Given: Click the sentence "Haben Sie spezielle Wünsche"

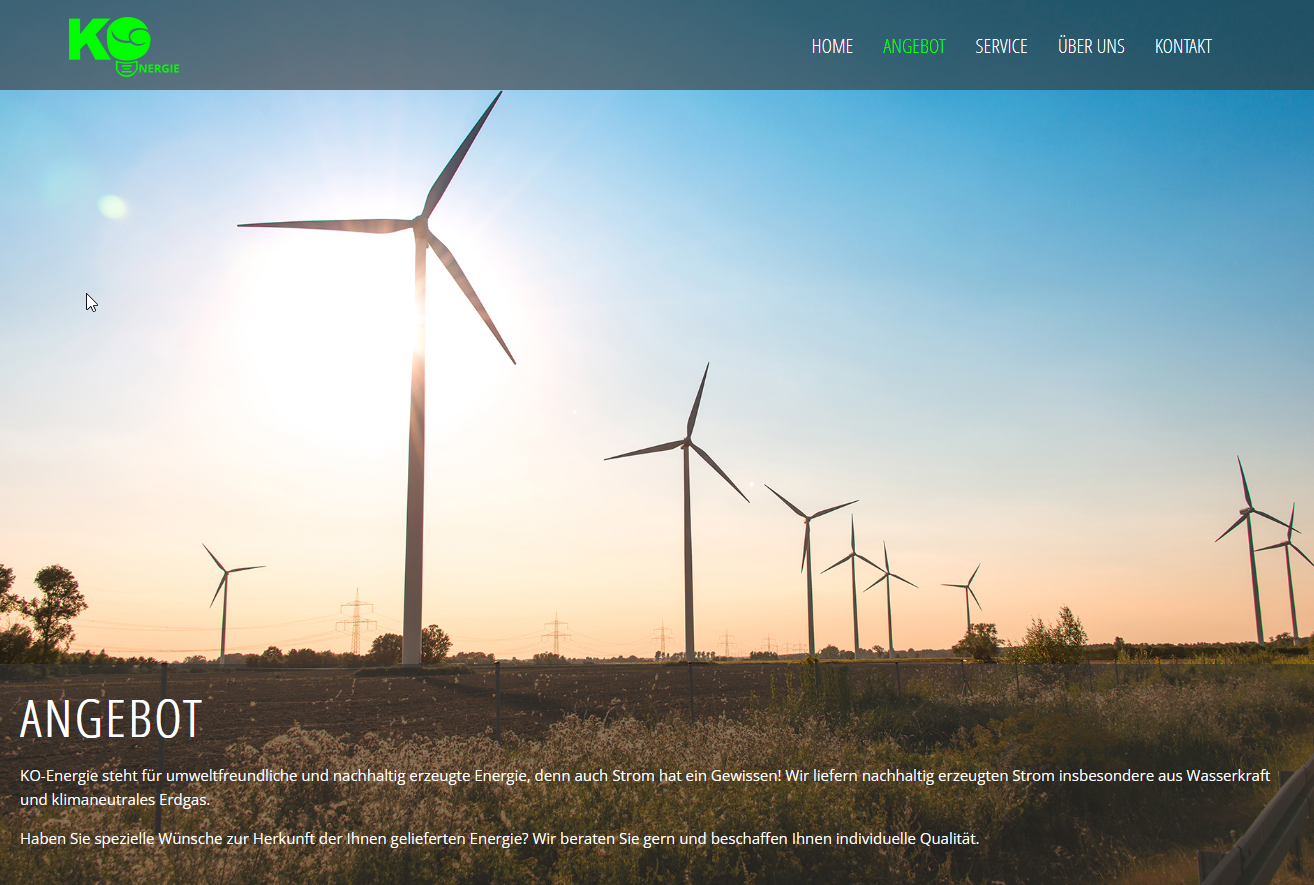Looking at the screenshot, I should 499,838.
